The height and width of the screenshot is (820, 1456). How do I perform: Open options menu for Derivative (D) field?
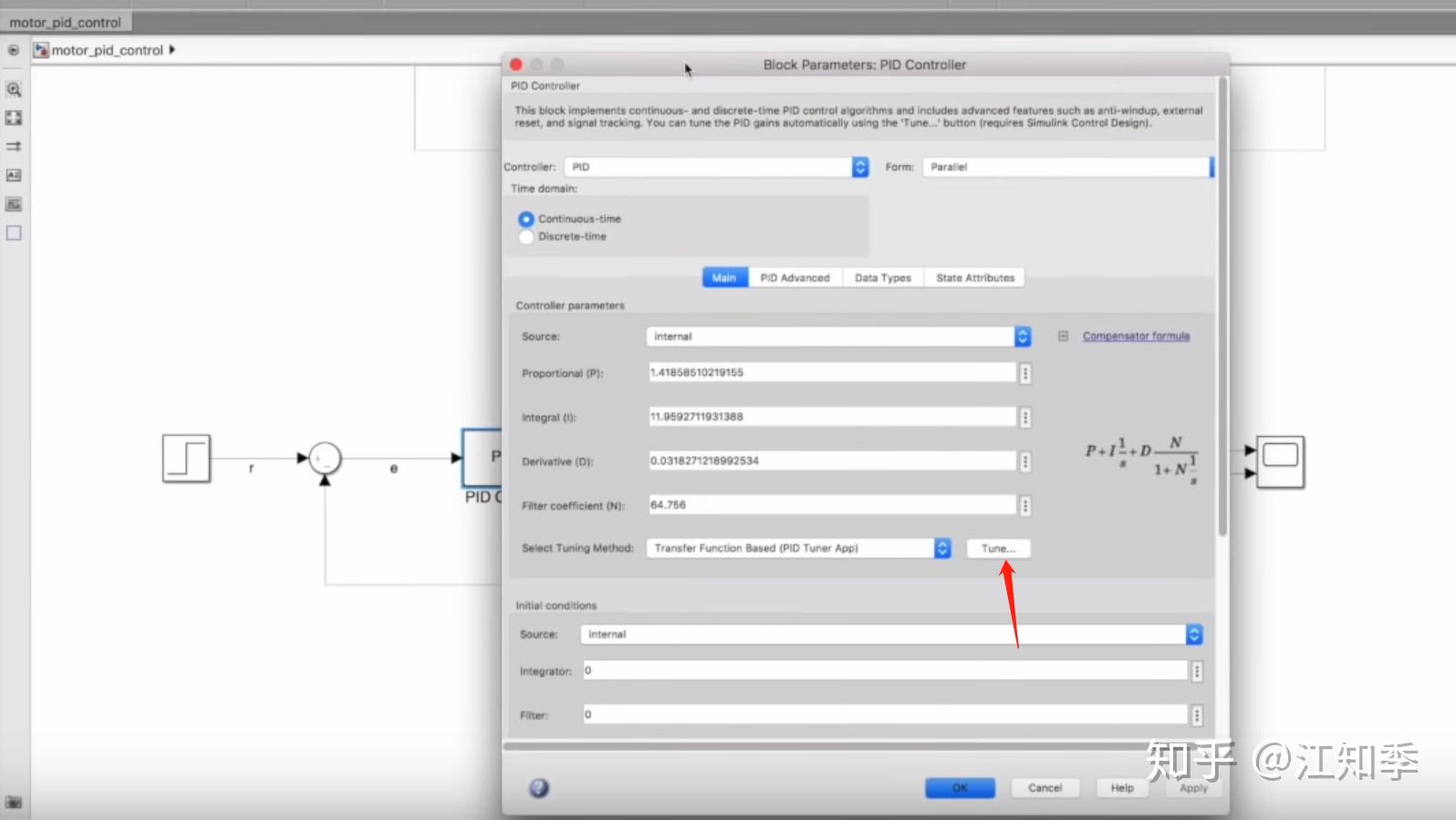point(1025,462)
